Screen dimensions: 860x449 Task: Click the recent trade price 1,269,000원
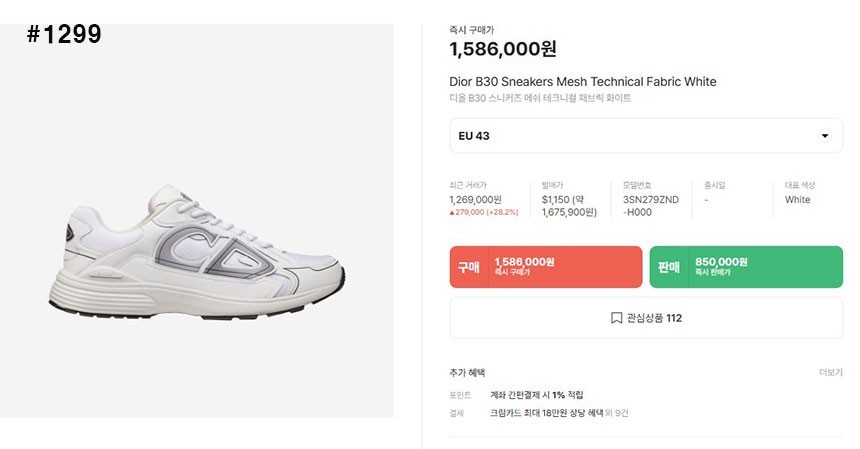point(475,200)
